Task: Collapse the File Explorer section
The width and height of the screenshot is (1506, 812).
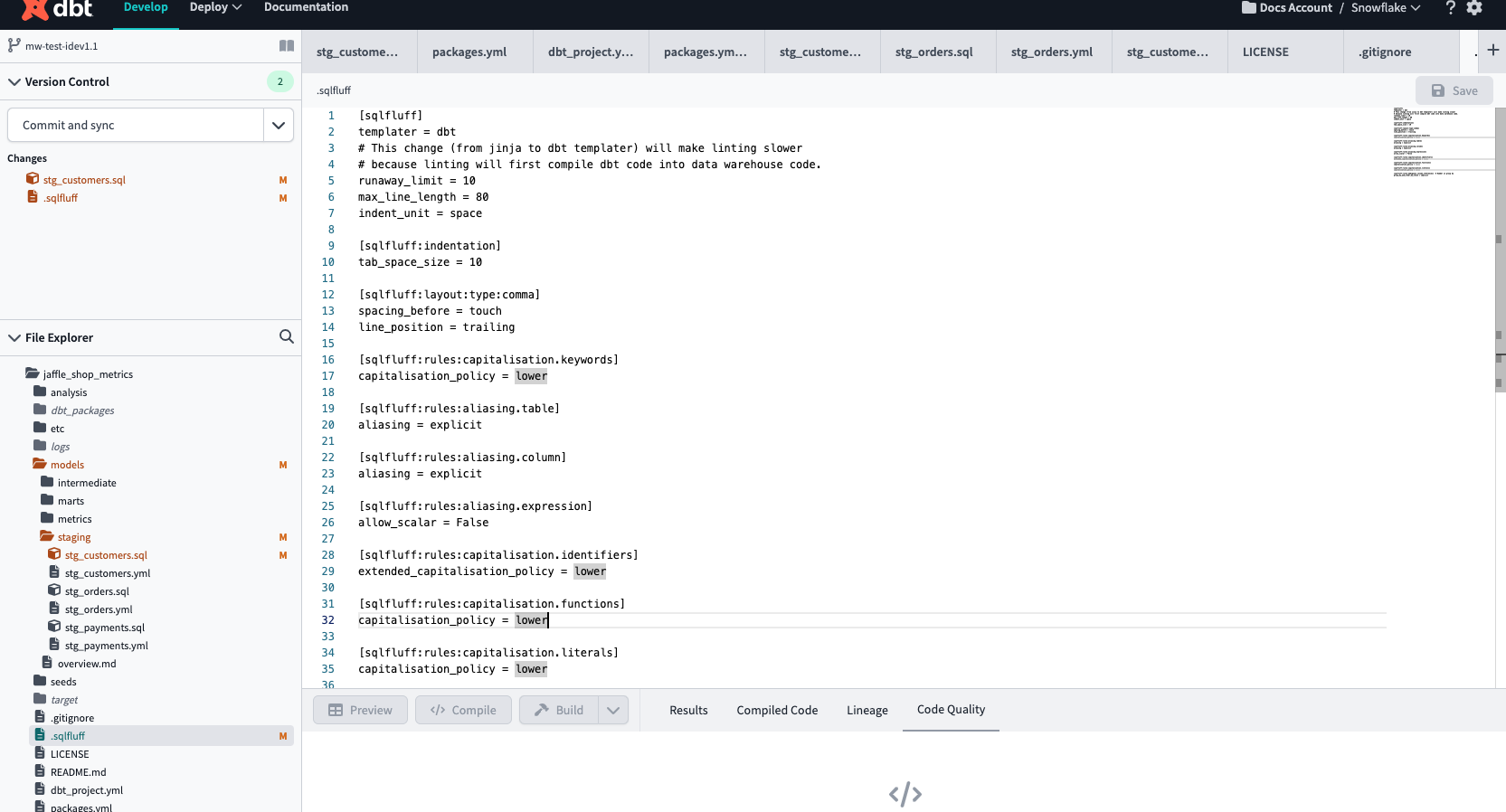Action: 14,337
